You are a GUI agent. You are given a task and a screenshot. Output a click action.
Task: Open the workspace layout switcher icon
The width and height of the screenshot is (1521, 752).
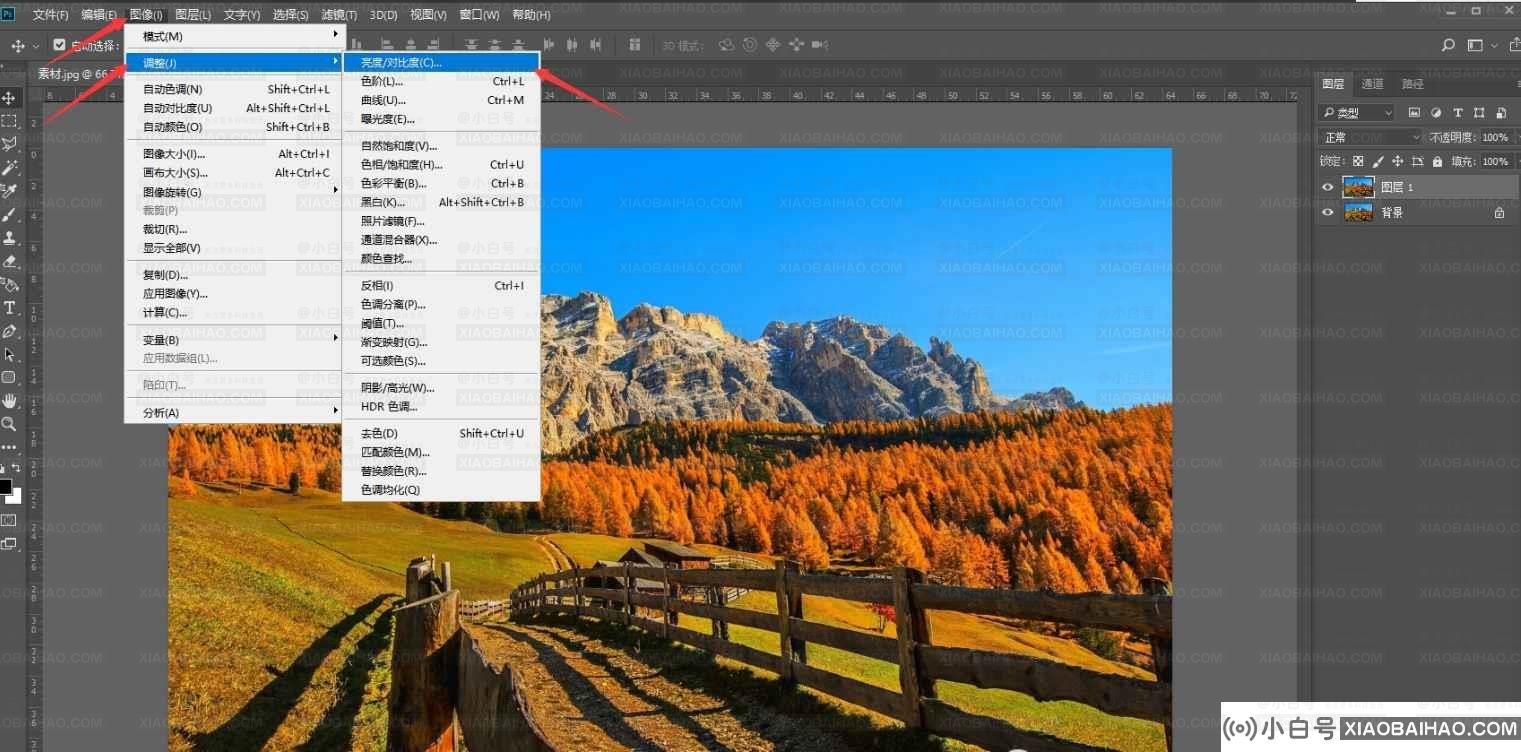click(1475, 45)
